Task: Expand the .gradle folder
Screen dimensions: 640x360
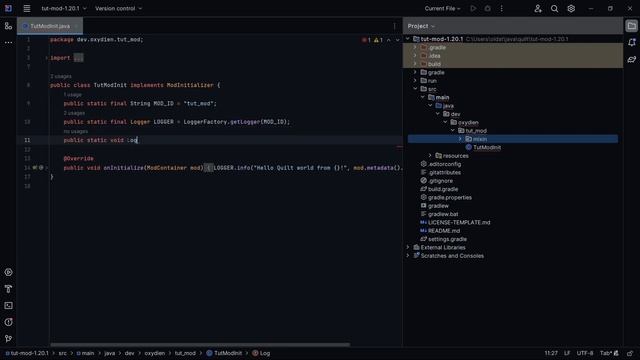Action: 415,47
